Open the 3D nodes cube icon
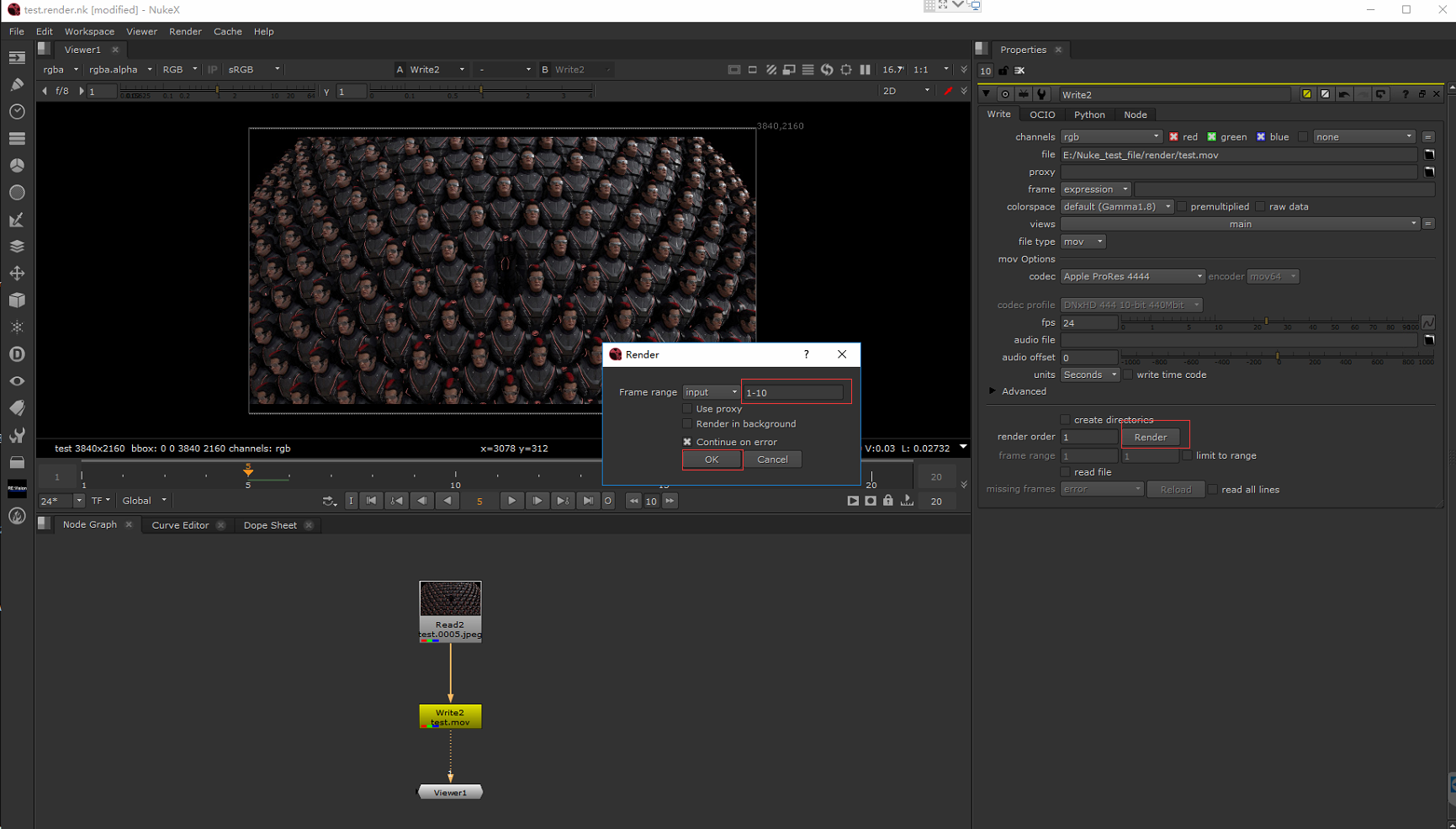This screenshot has width=1456, height=829. coord(17,300)
